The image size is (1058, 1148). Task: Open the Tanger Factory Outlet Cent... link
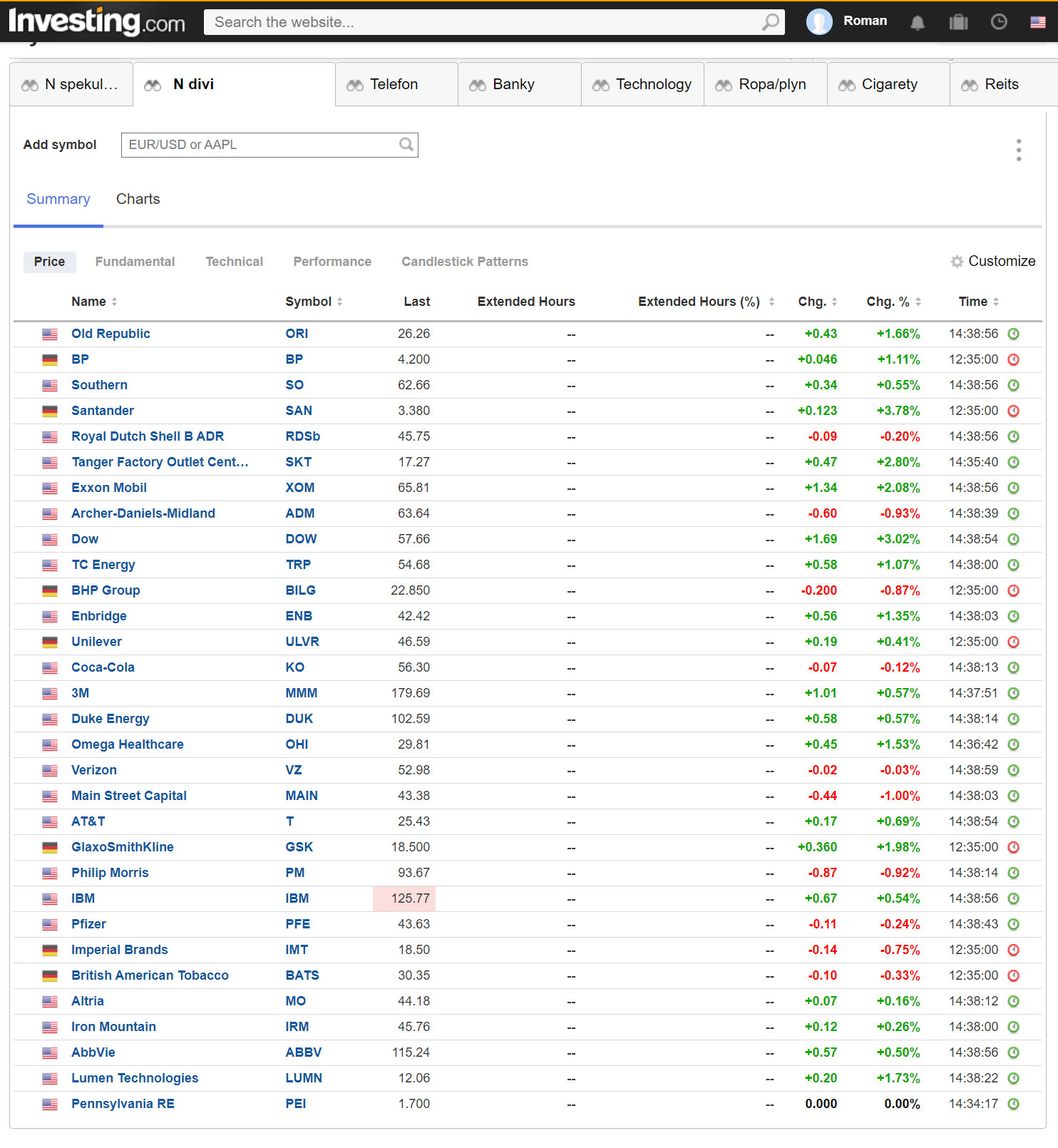pyautogui.click(x=160, y=462)
